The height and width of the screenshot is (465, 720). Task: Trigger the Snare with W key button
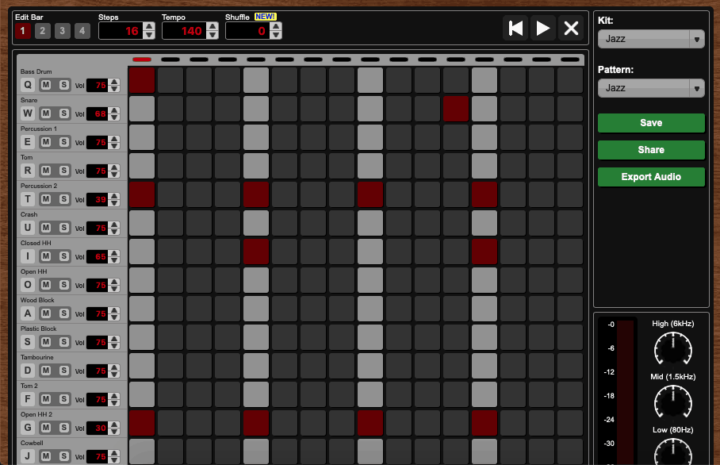[x=28, y=114]
